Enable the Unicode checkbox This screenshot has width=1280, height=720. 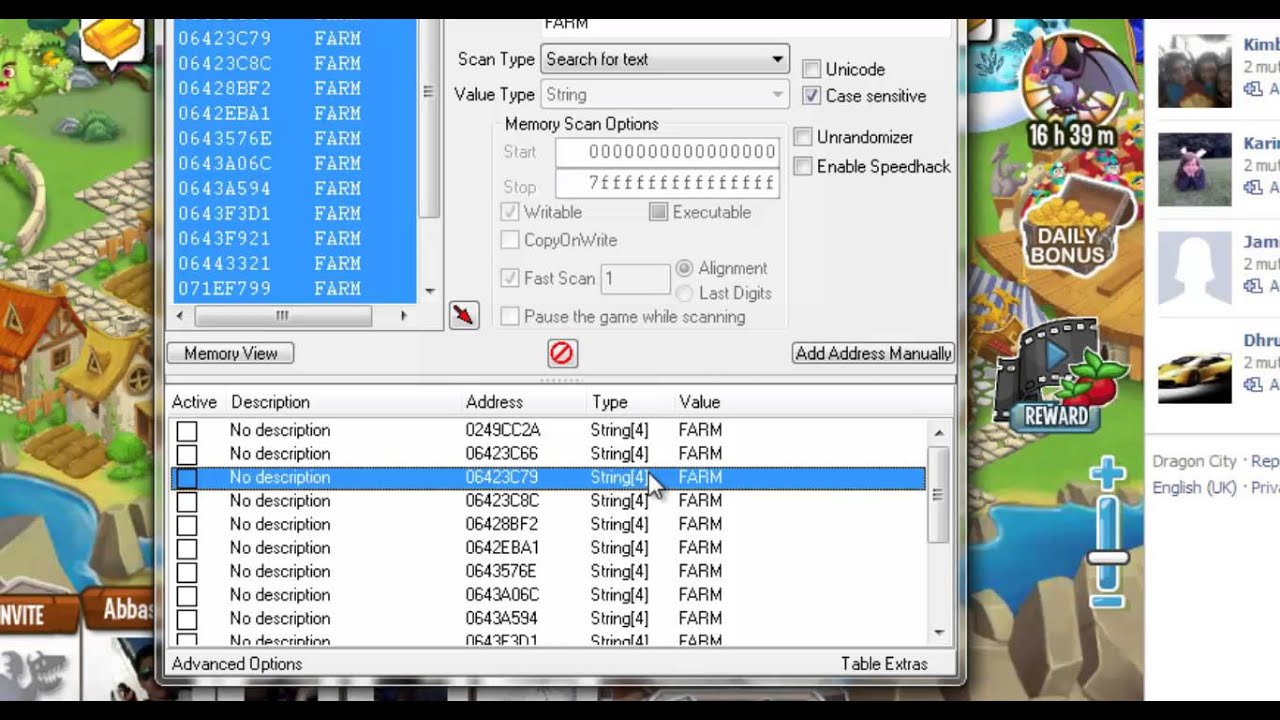point(811,69)
